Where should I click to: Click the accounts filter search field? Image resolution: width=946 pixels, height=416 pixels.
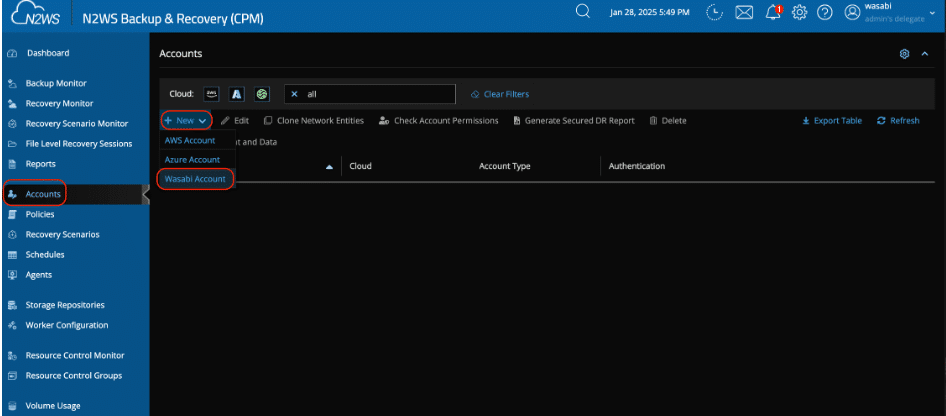[370, 94]
